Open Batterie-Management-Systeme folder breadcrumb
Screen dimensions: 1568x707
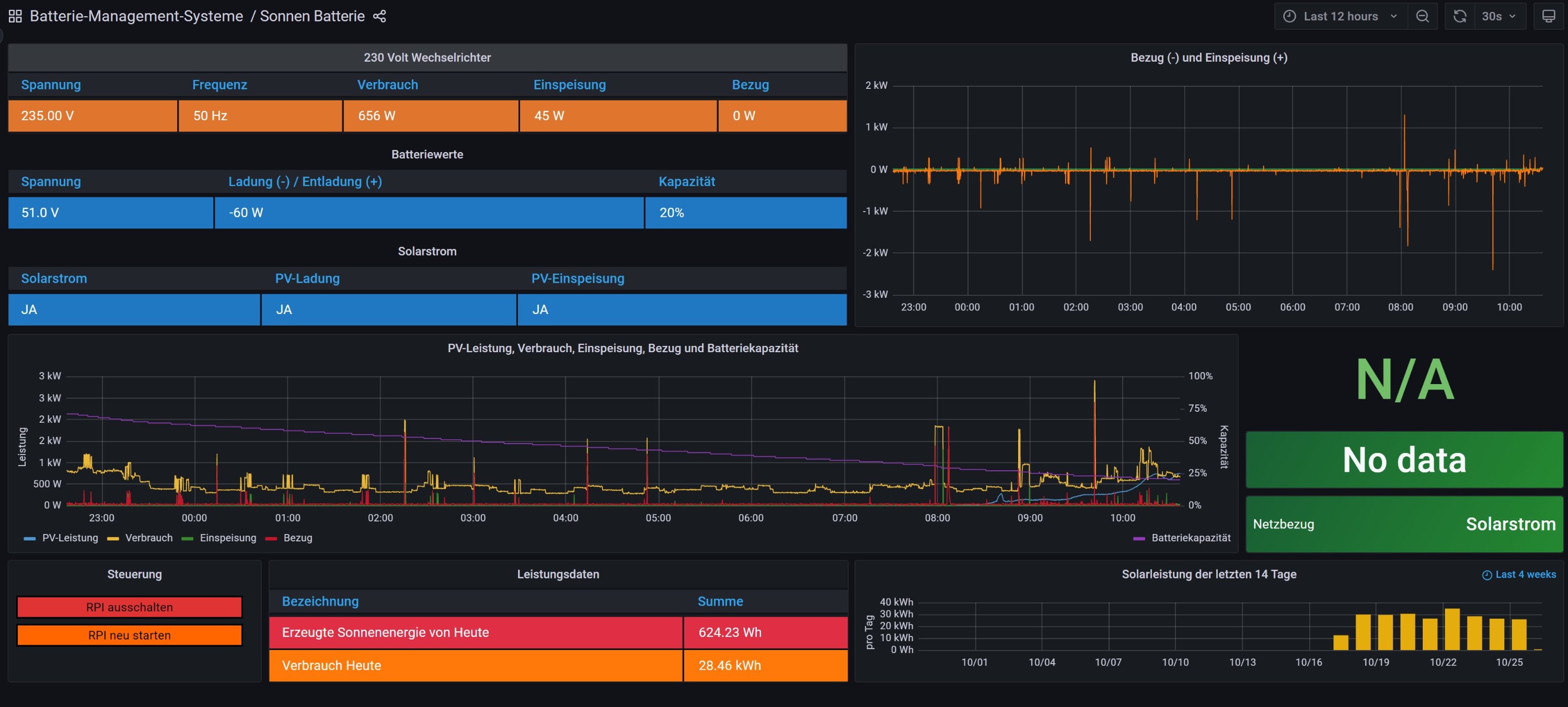coord(136,16)
